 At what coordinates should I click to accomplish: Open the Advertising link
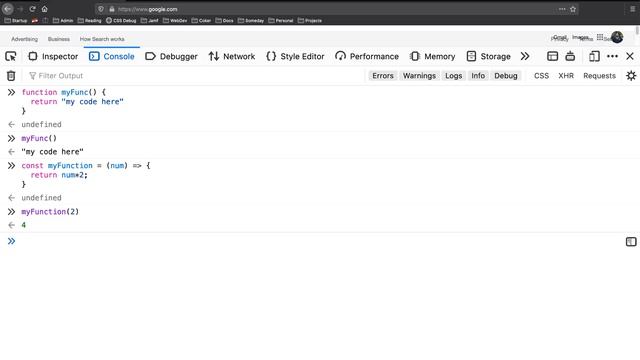(x=24, y=39)
